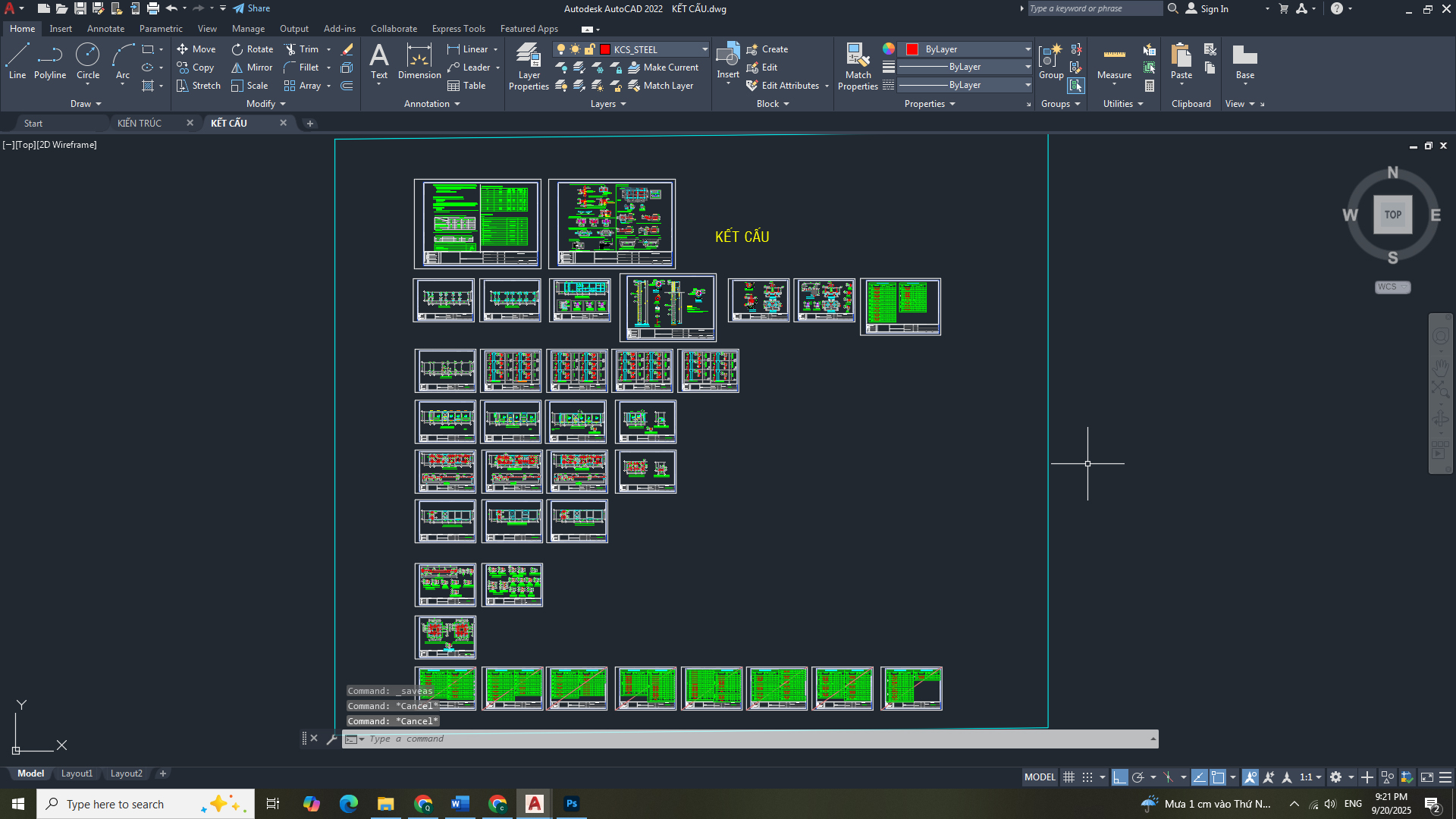1456x819 pixels.
Task: Switch to the KIẾN TRÚC drawing tab
Action: 140,123
